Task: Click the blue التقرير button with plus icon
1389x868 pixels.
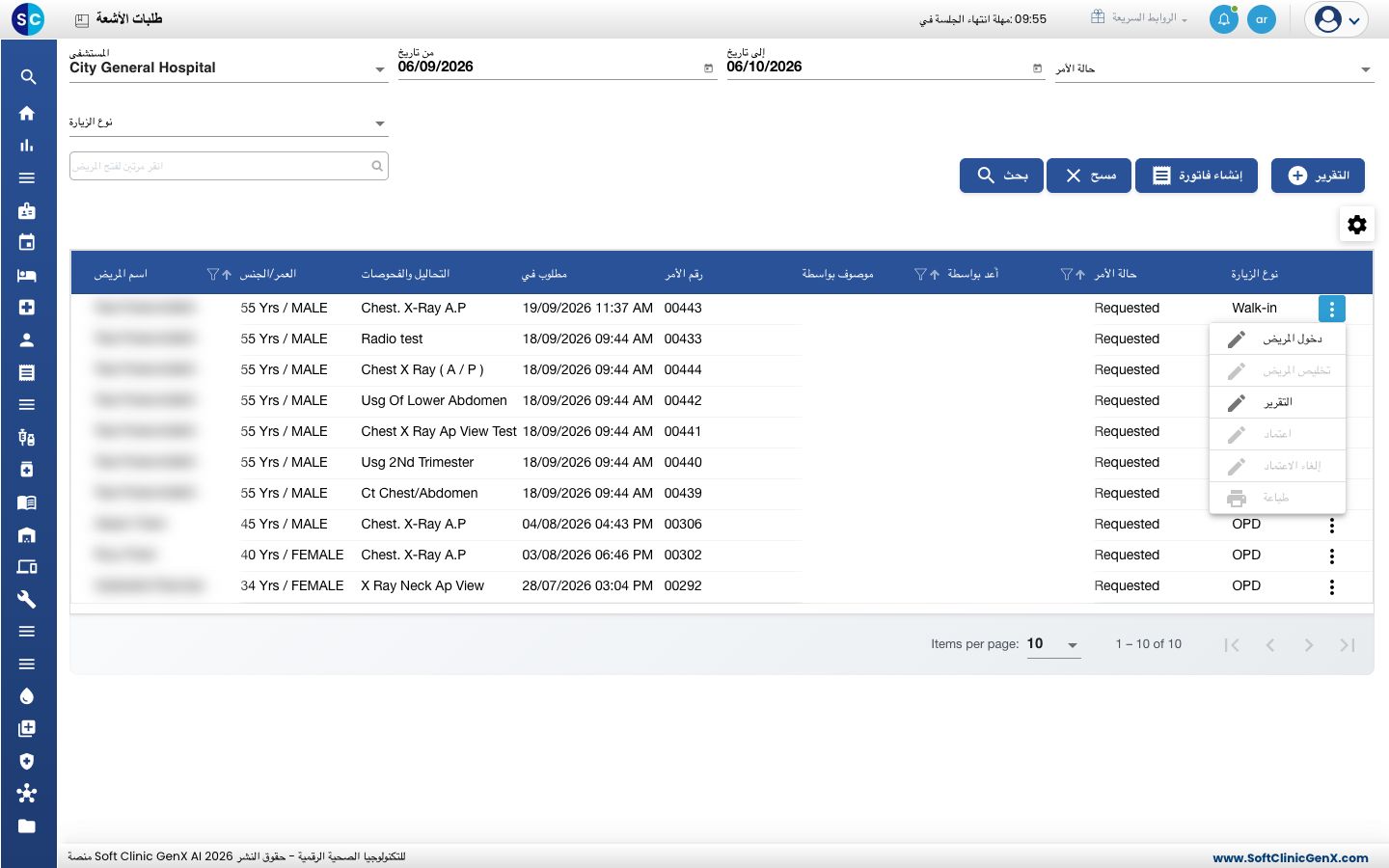Action: click(1318, 176)
